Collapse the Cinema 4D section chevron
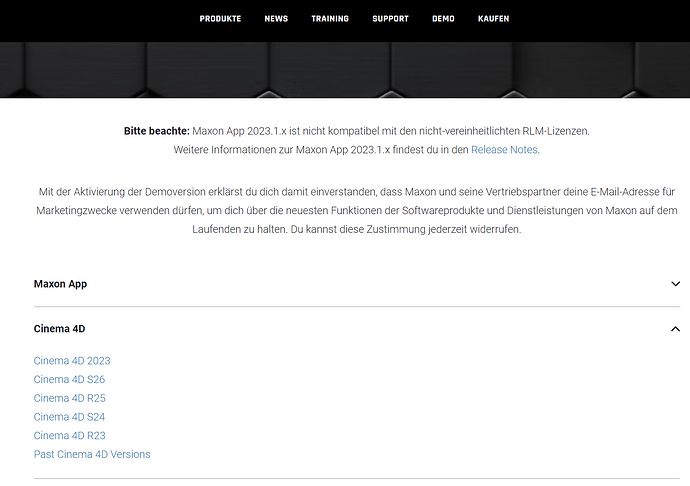This screenshot has height=486, width=690. point(675,329)
